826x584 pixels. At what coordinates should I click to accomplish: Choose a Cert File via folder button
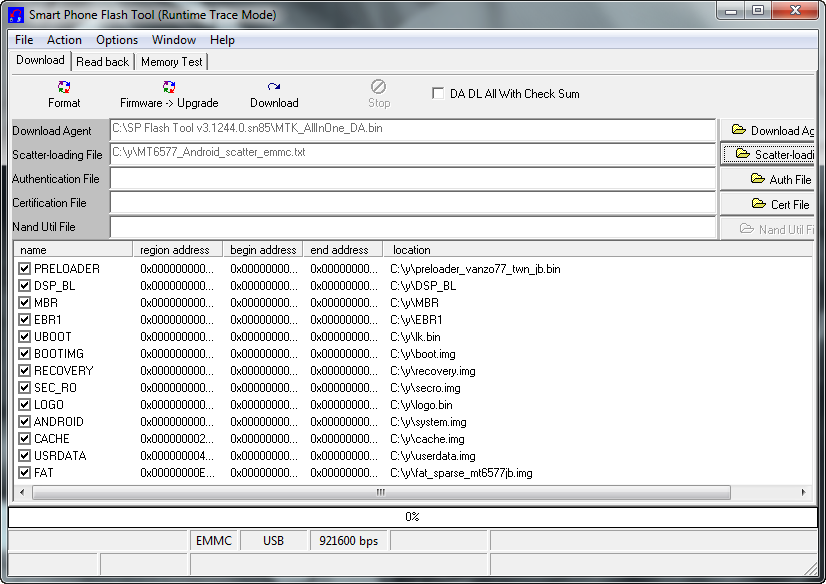[768, 204]
